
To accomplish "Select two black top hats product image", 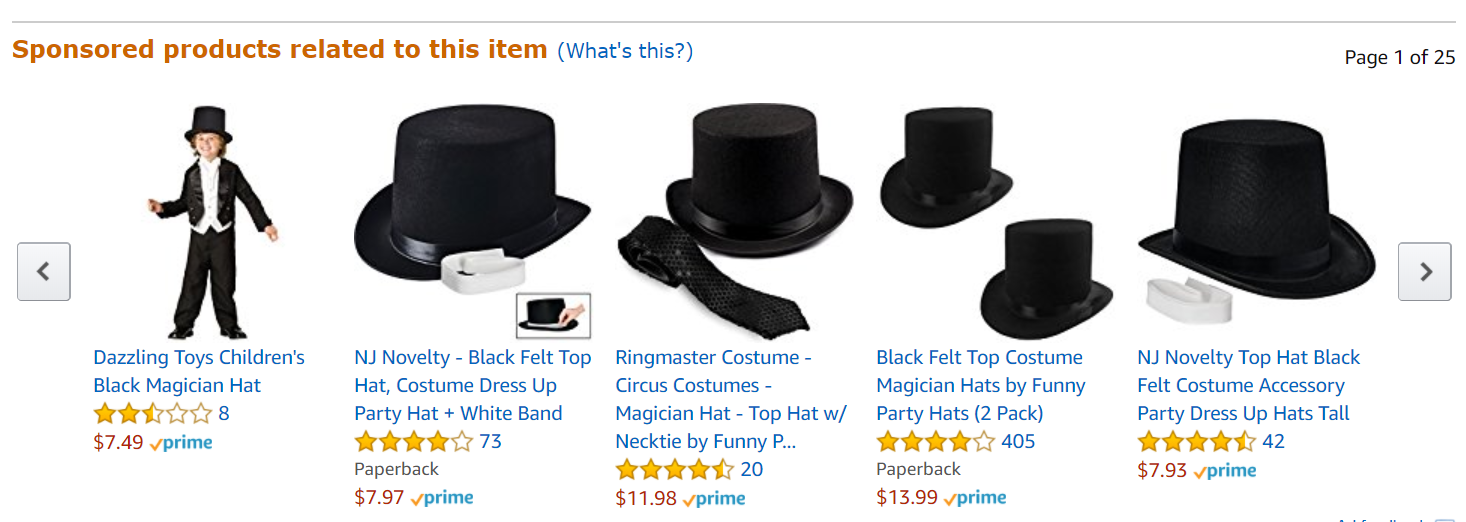I will 995,222.
